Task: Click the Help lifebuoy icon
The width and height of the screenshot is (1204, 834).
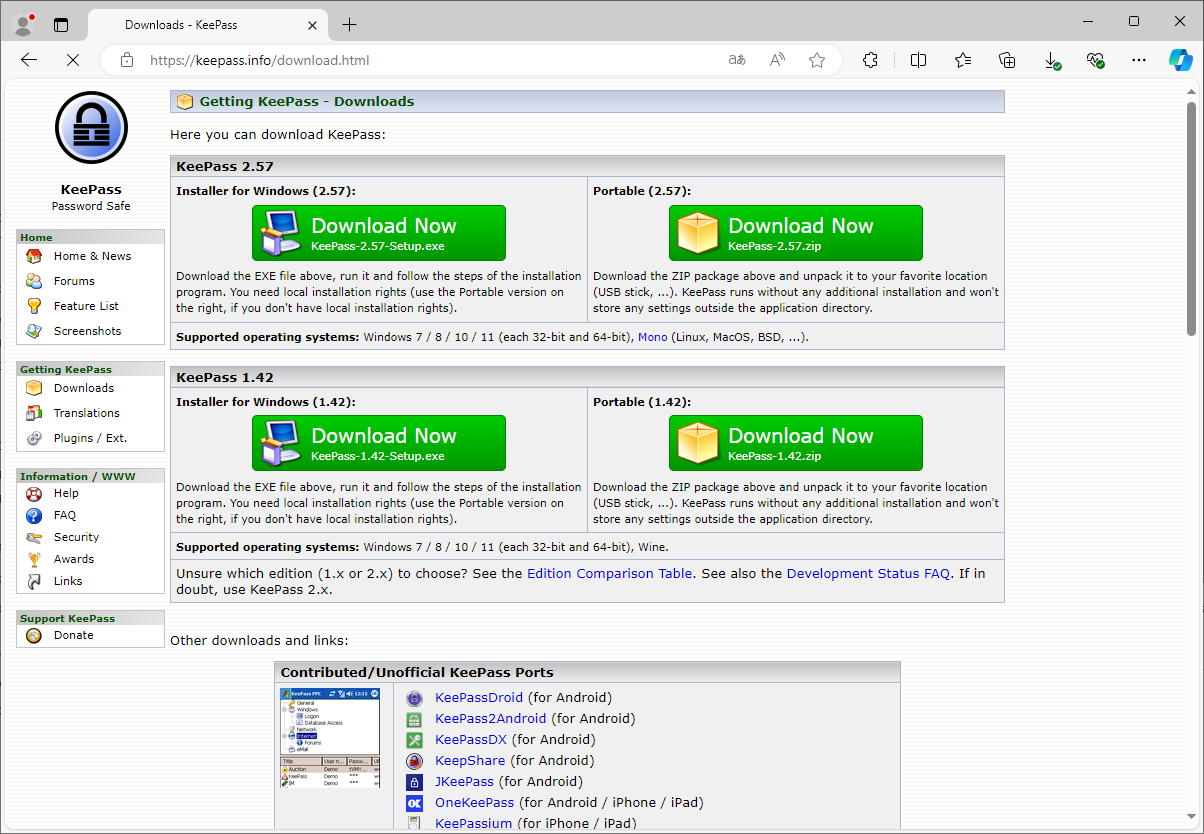Action: [34, 493]
